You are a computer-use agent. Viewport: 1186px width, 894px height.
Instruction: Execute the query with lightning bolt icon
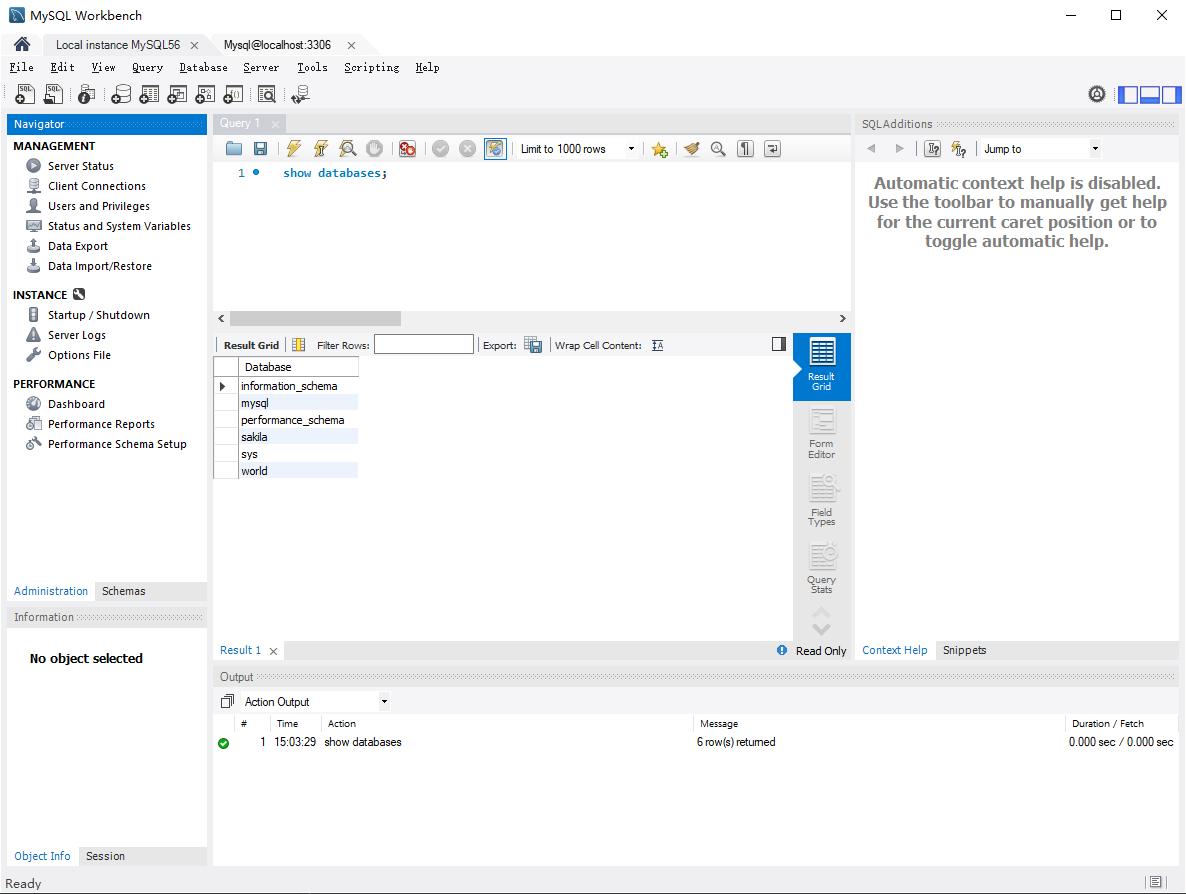[x=293, y=149]
